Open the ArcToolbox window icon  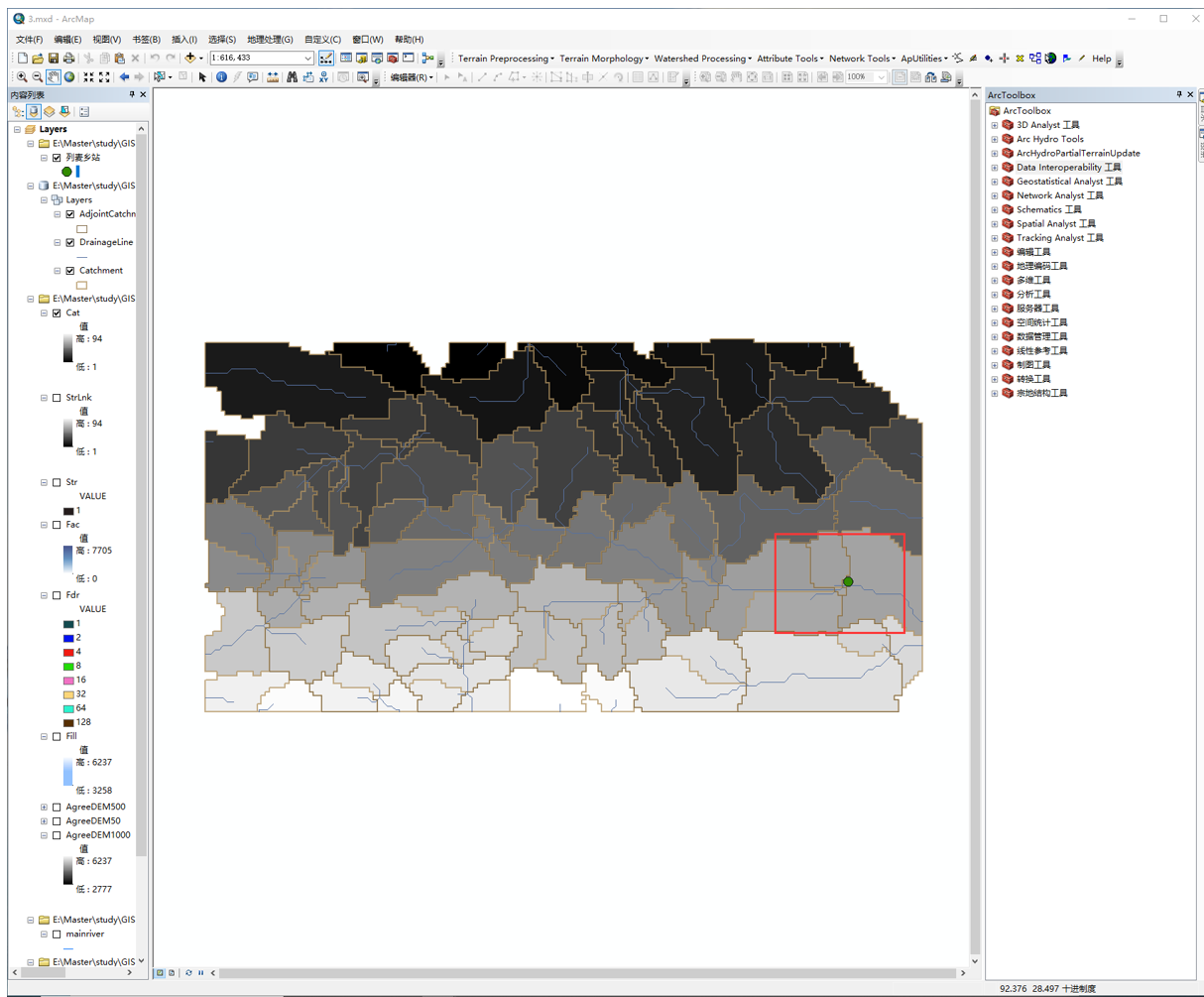tap(392, 58)
